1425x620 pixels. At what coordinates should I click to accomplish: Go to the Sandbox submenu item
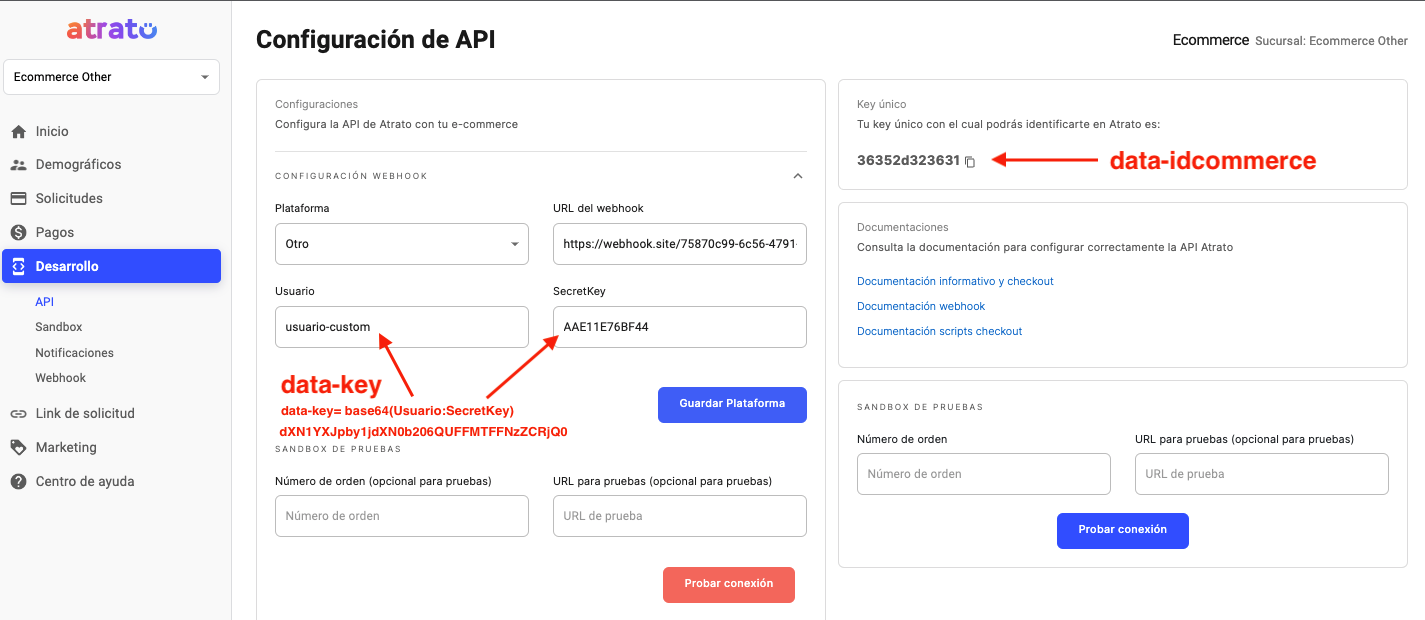click(x=59, y=327)
